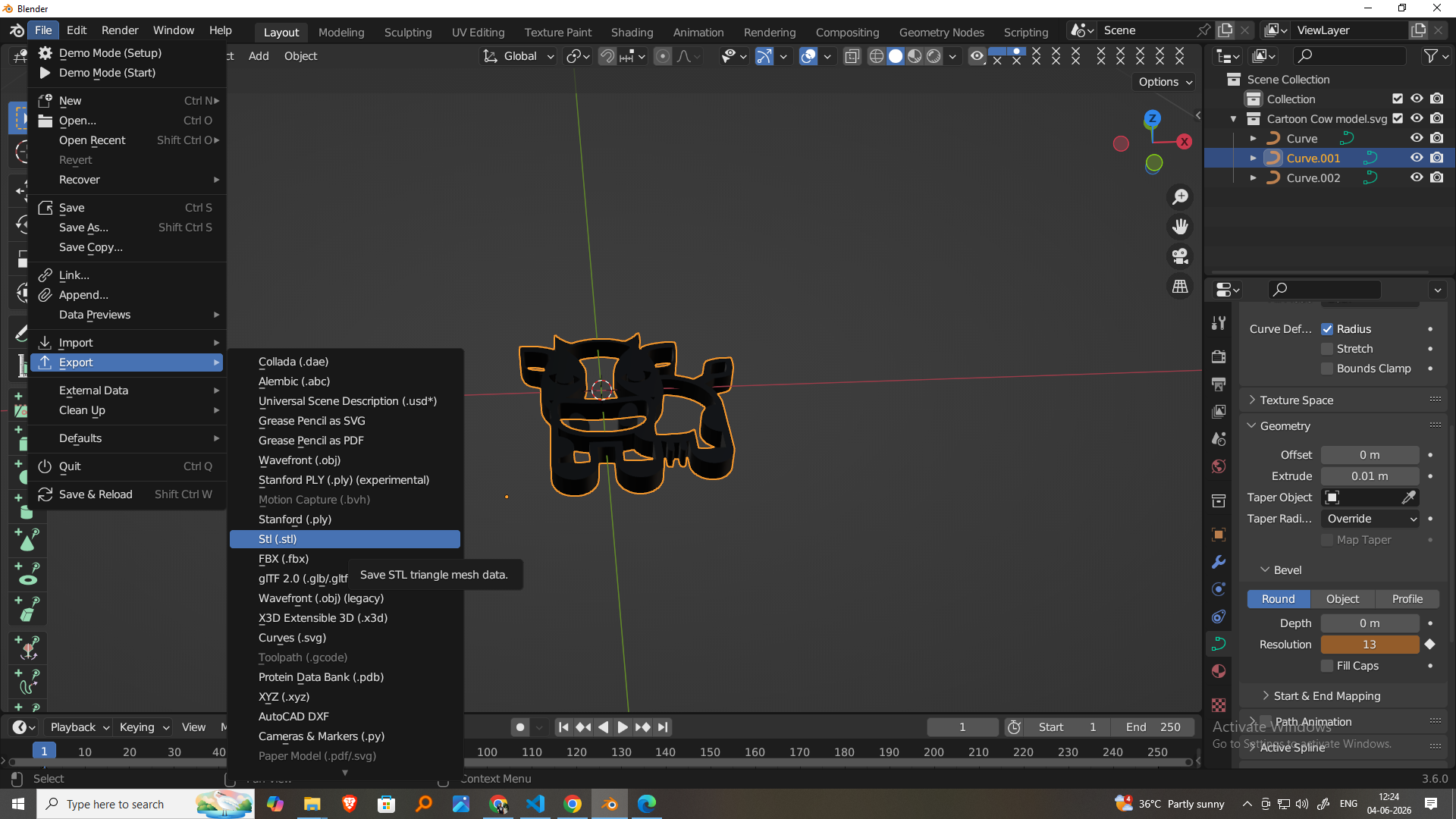Open the Taper Radius Override dropdown
This screenshot has width=1456, height=819.
[1370, 519]
